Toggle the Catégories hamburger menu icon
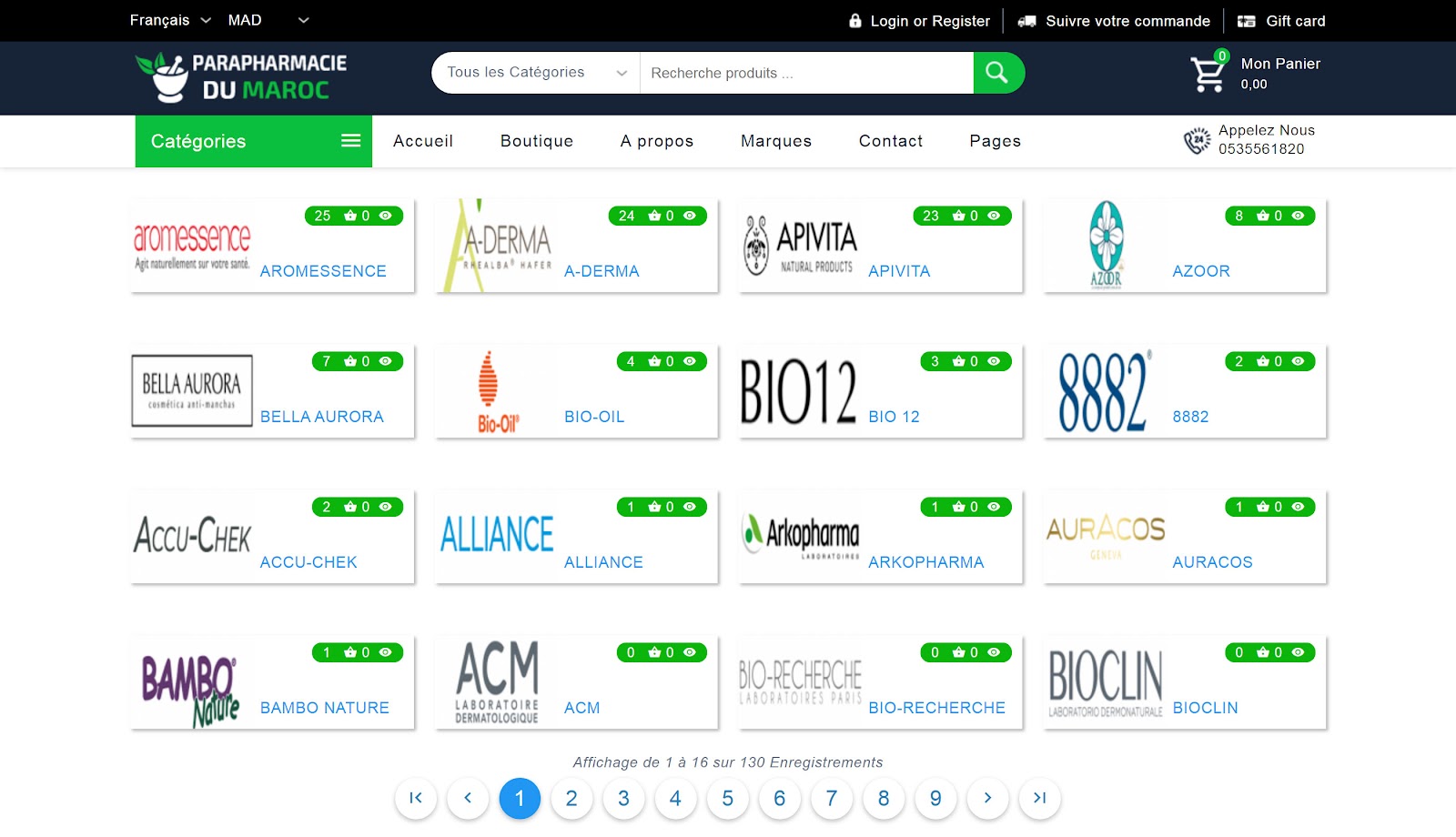The image size is (1456, 837). [350, 141]
